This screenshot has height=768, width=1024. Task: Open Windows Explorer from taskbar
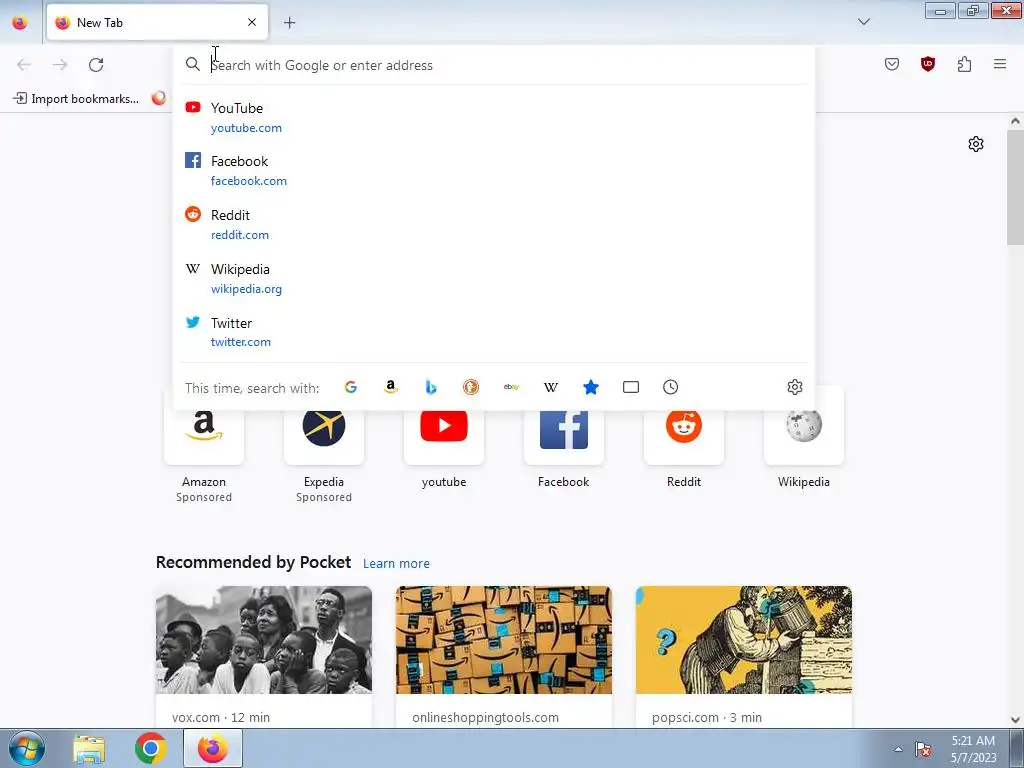pos(89,748)
